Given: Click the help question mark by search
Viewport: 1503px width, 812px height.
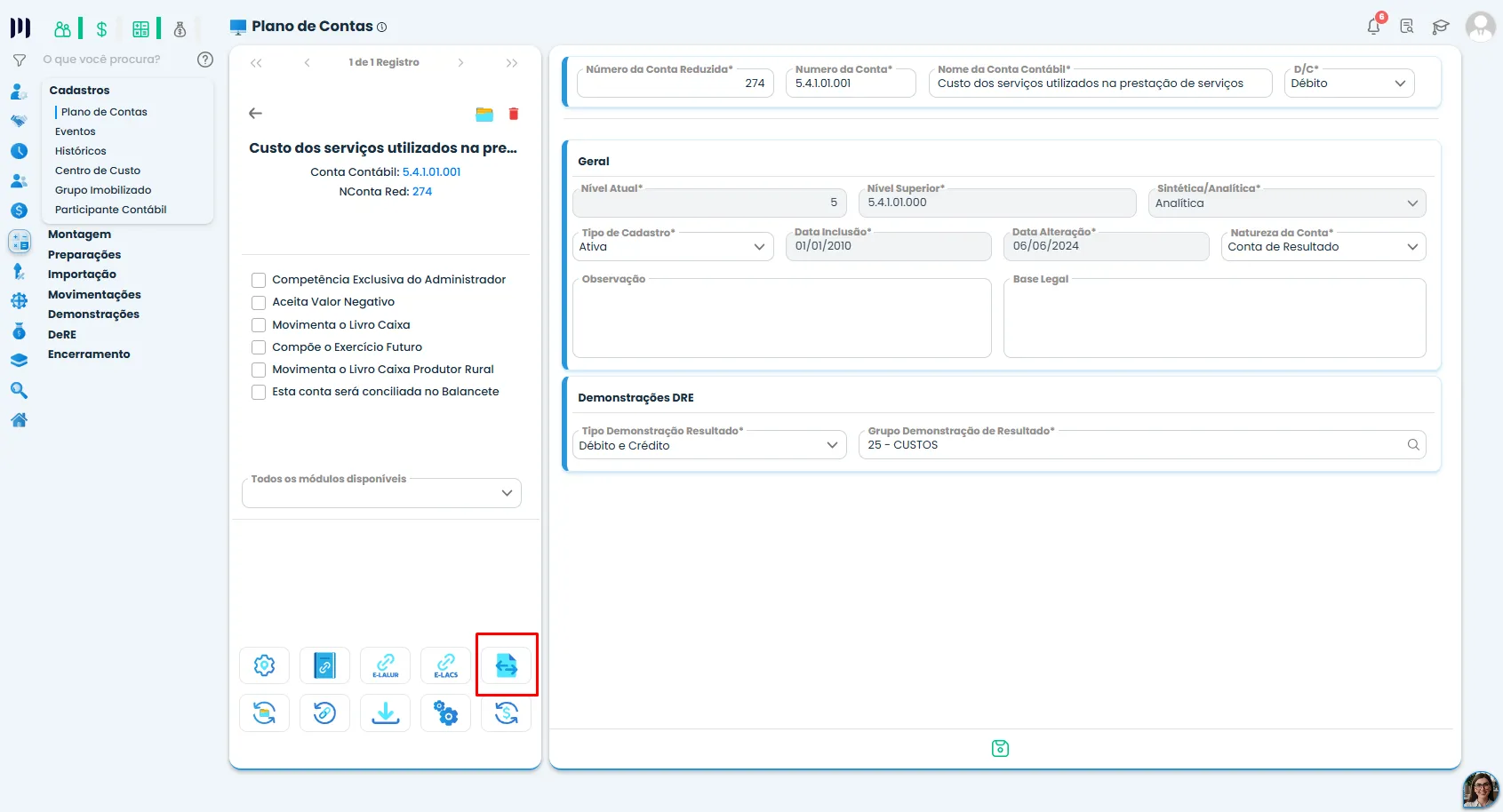Looking at the screenshot, I should click(x=205, y=60).
